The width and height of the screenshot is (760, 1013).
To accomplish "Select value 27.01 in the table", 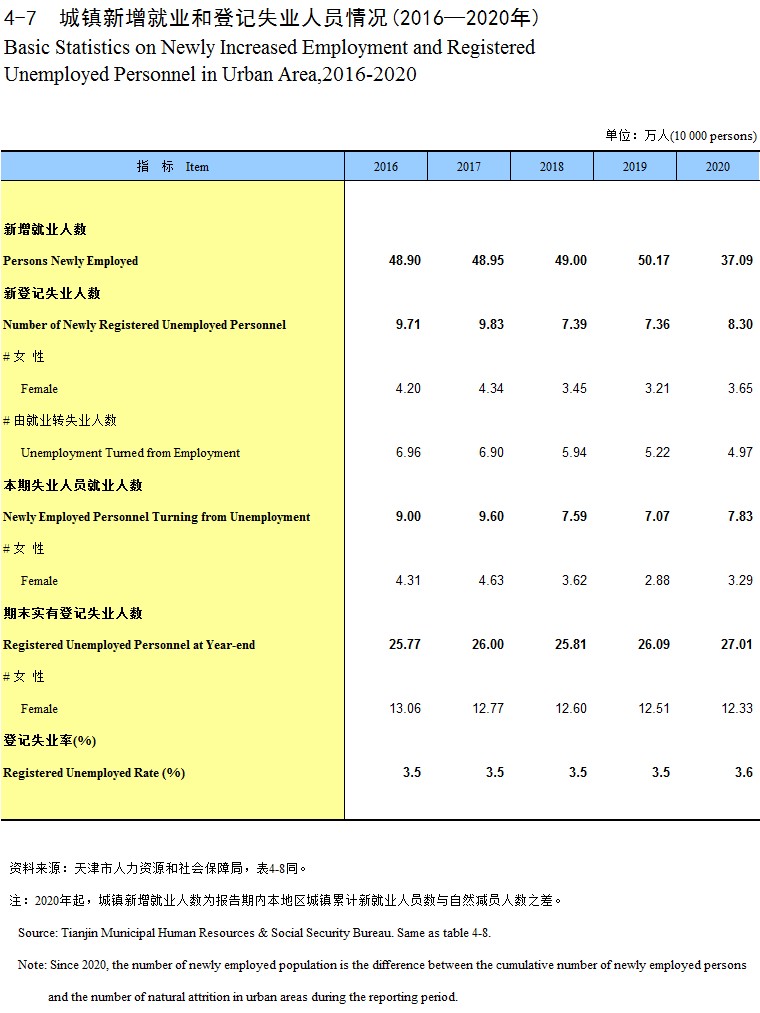I will pyautogui.click(x=737, y=644).
